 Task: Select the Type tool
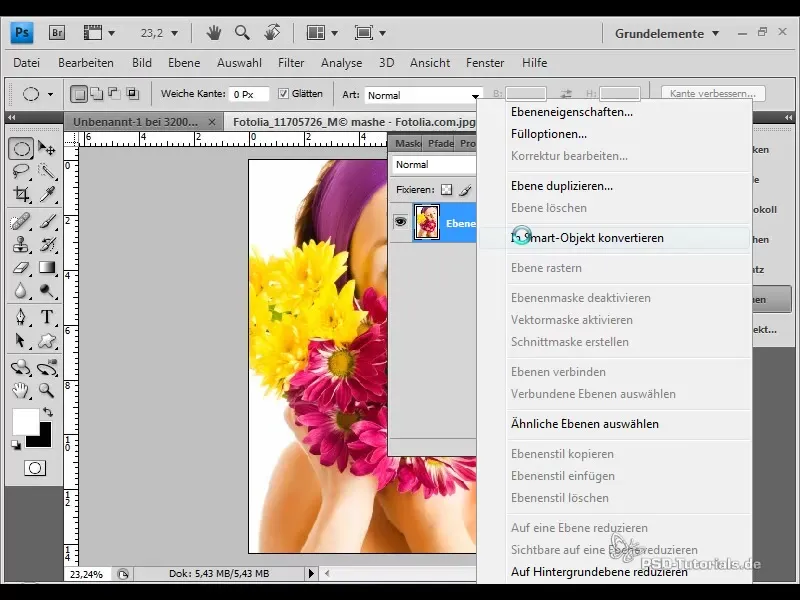click(47, 317)
